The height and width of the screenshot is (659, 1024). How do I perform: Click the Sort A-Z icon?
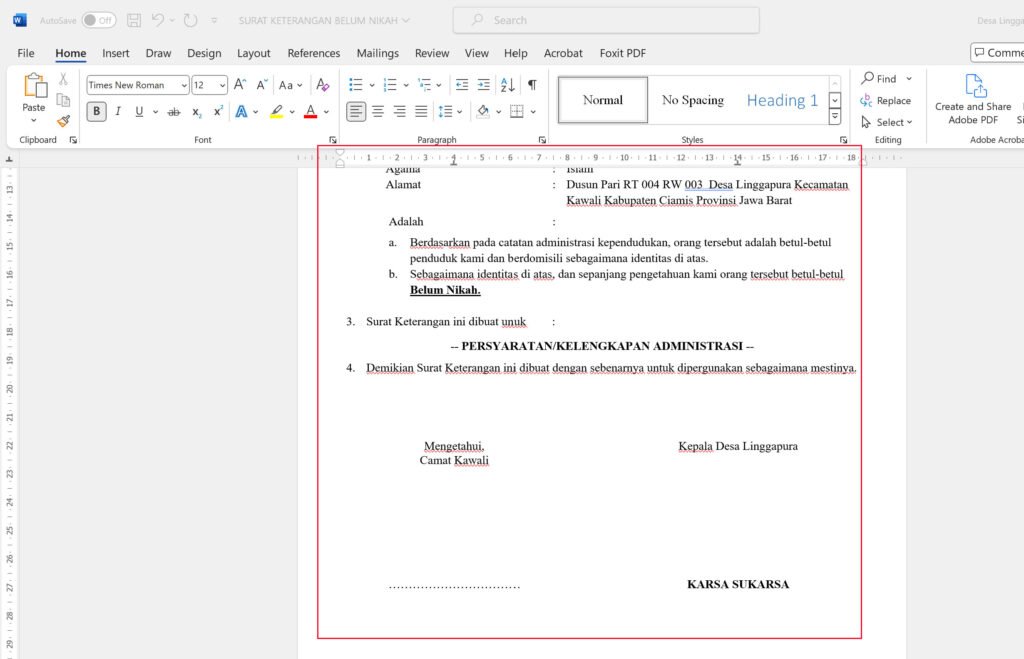click(x=507, y=85)
